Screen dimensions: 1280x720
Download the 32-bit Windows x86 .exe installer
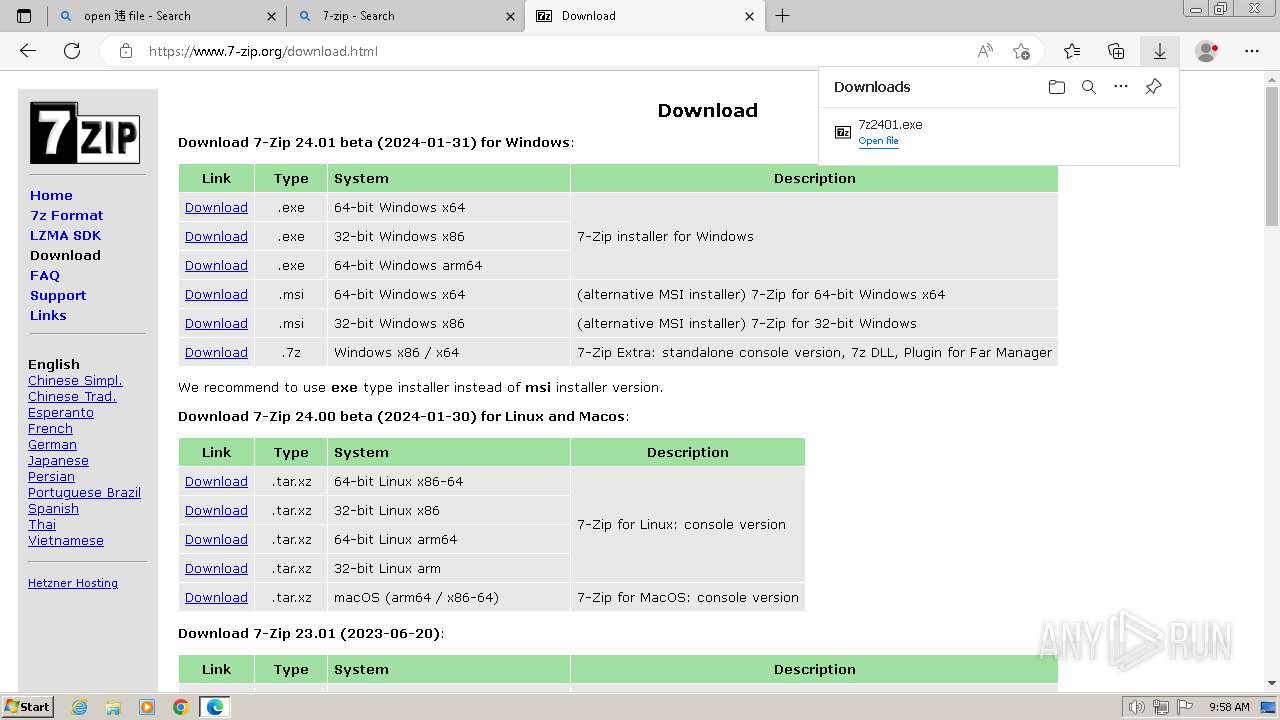click(x=216, y=236)
